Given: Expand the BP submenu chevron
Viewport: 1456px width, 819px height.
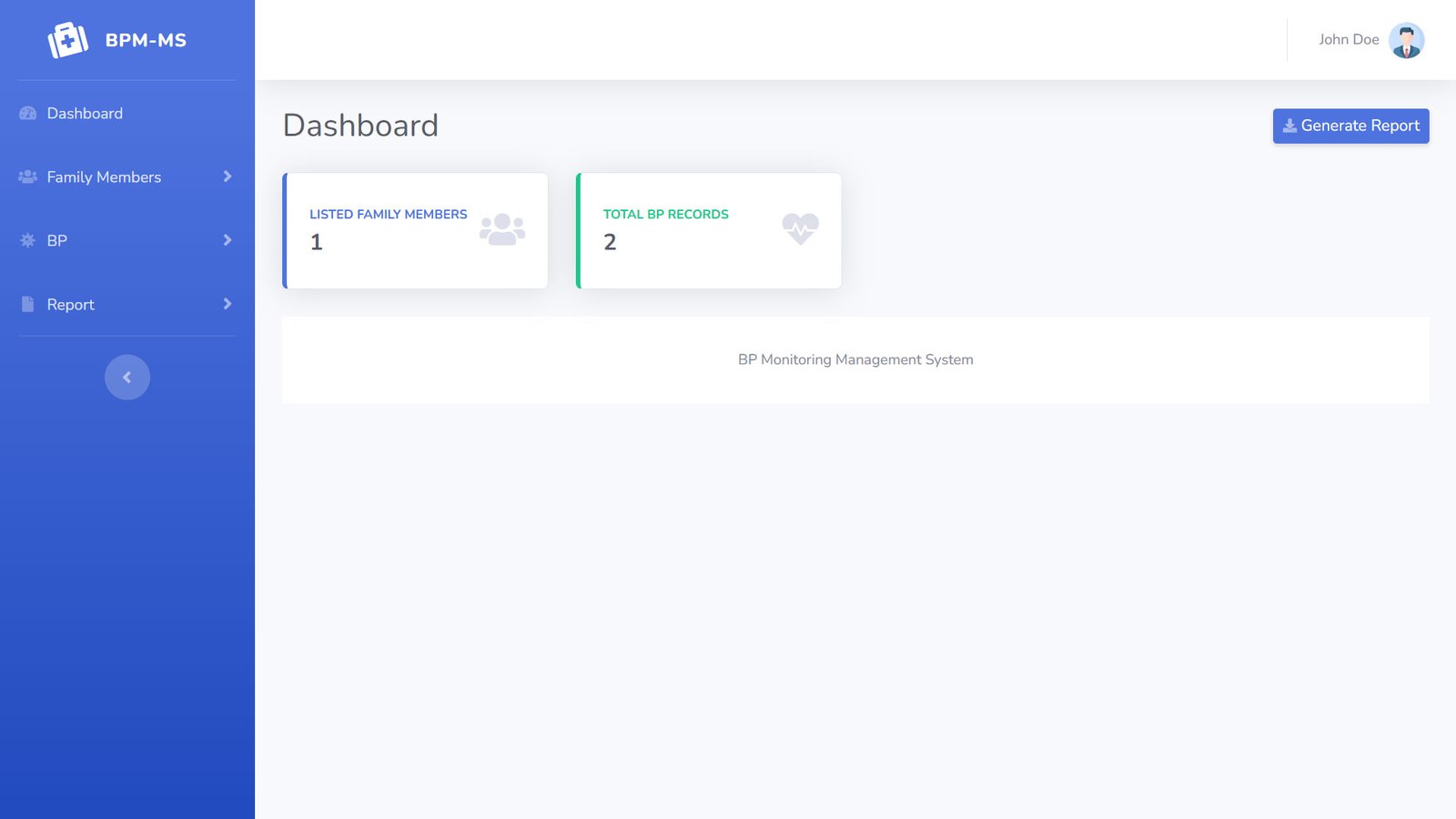Looking at the screenshot, I should pyautogui.click(x=227, y=240).
